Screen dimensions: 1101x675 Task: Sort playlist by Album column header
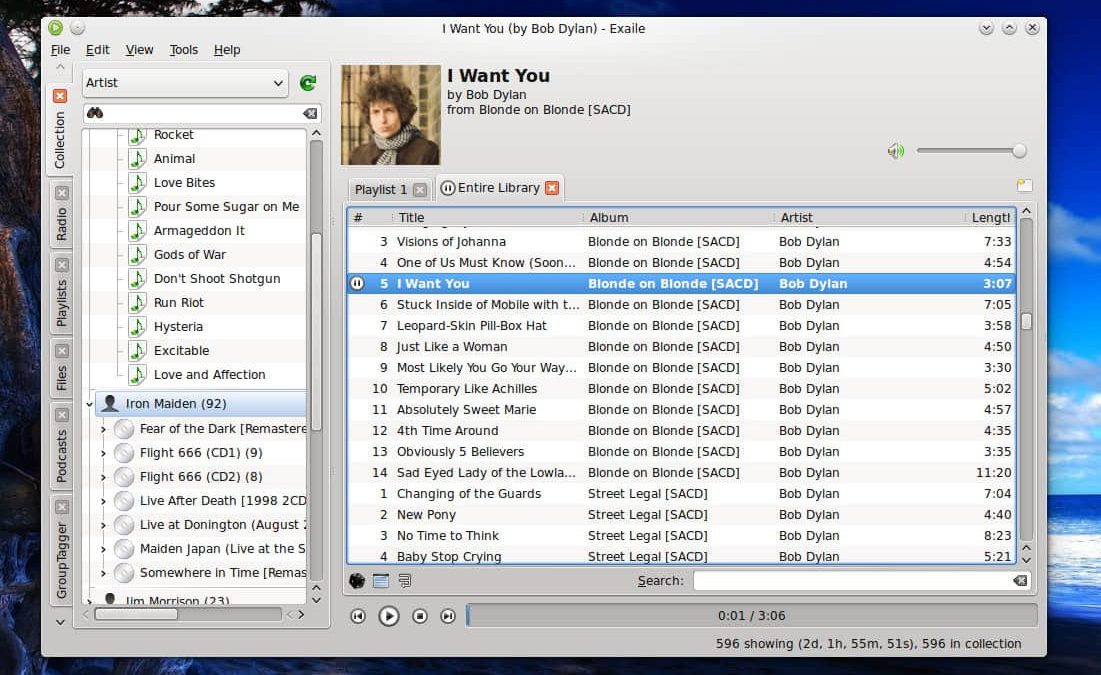pos(679,218)
